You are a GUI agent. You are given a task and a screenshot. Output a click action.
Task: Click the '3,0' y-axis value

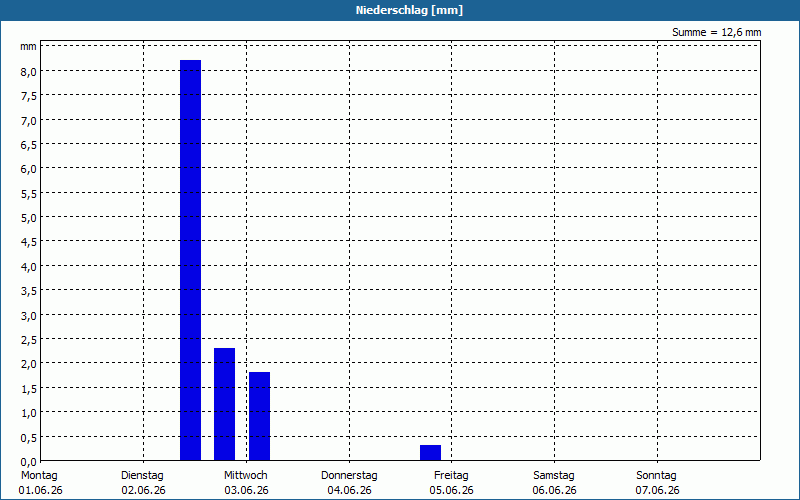point(29,316)
